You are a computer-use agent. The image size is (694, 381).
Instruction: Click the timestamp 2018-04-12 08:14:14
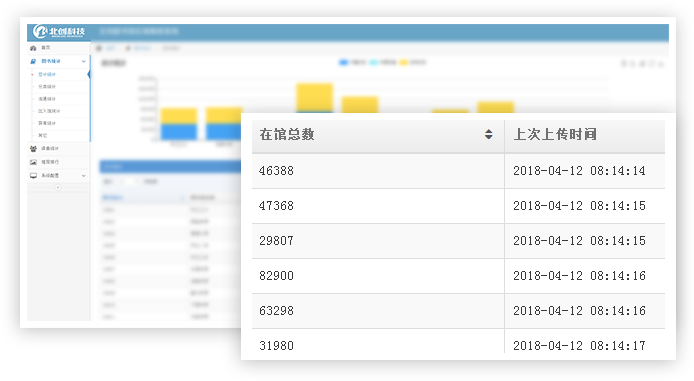click(x=579, y=171)
